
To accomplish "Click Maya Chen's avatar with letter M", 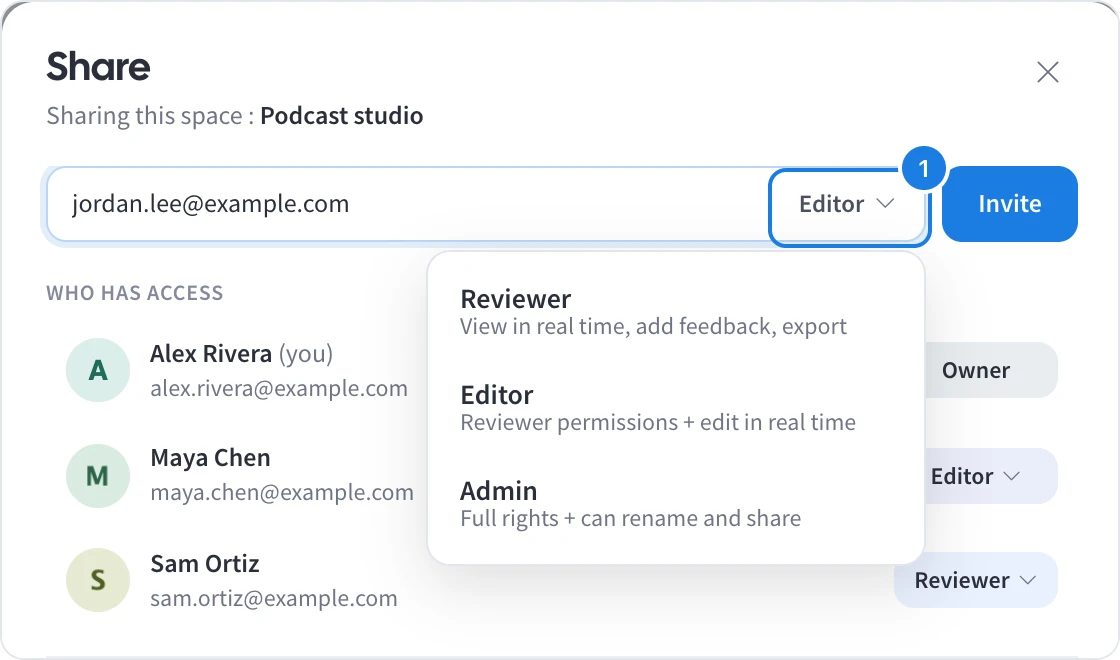I will [98, 476].
